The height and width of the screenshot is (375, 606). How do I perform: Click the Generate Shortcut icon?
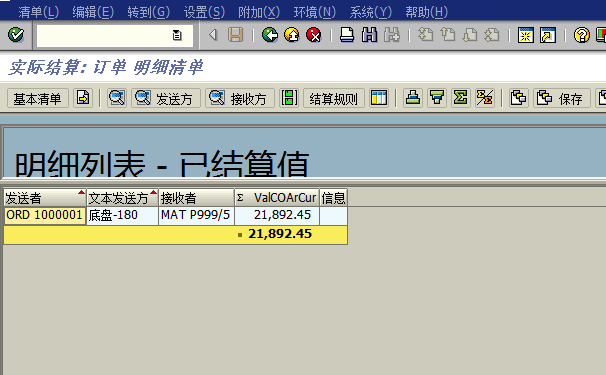pos(548,35)
